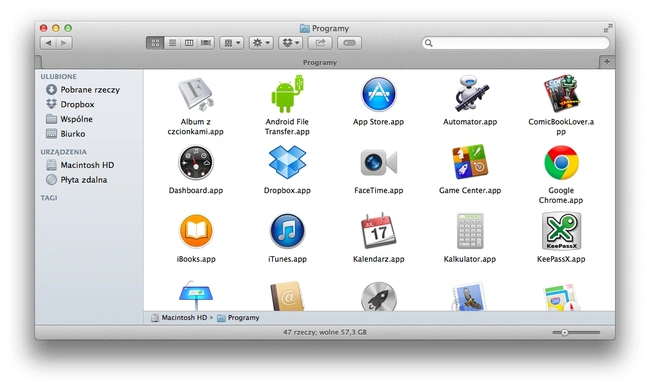Select the Automator.app robot icon
The image size is (650, 388).
(470, 94)
